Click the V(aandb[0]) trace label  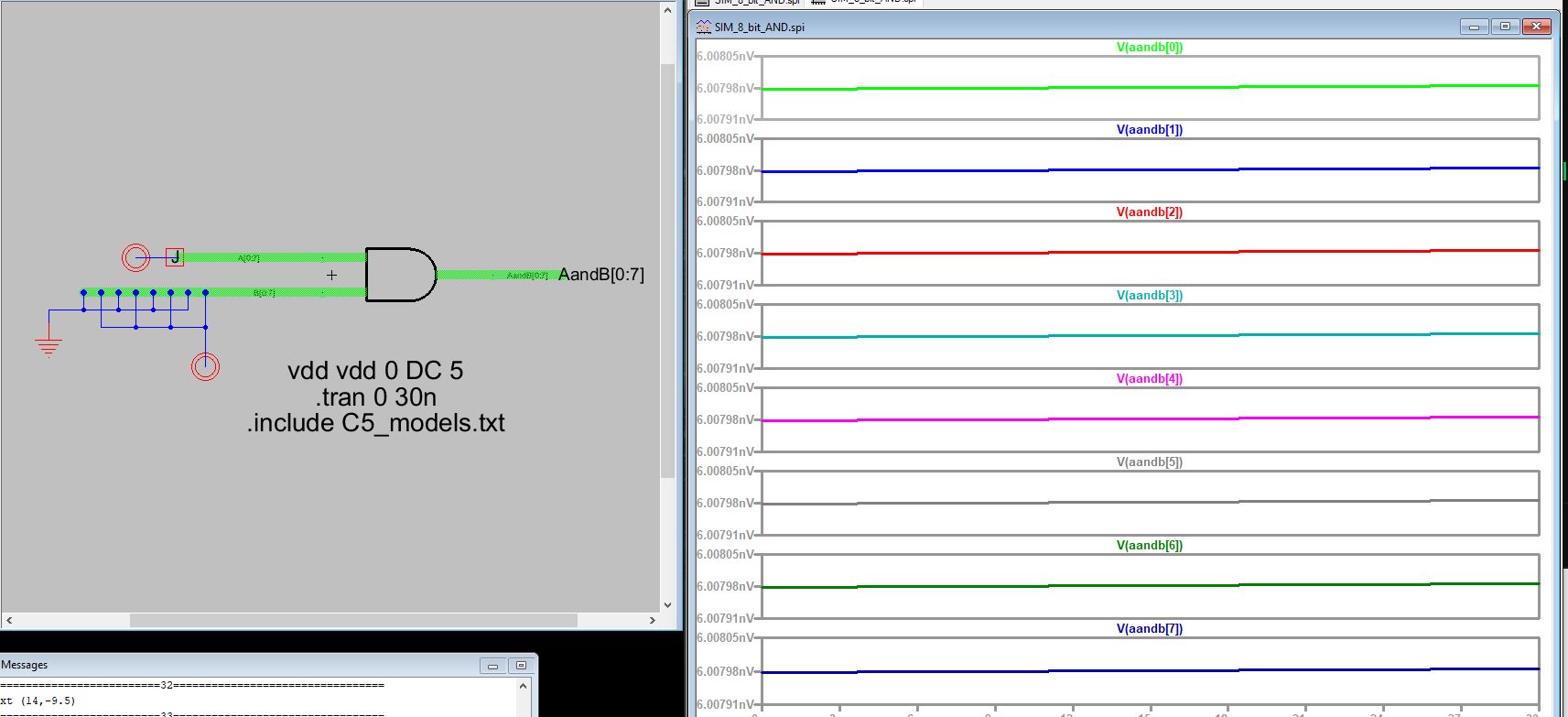[x=1150, y=47]
